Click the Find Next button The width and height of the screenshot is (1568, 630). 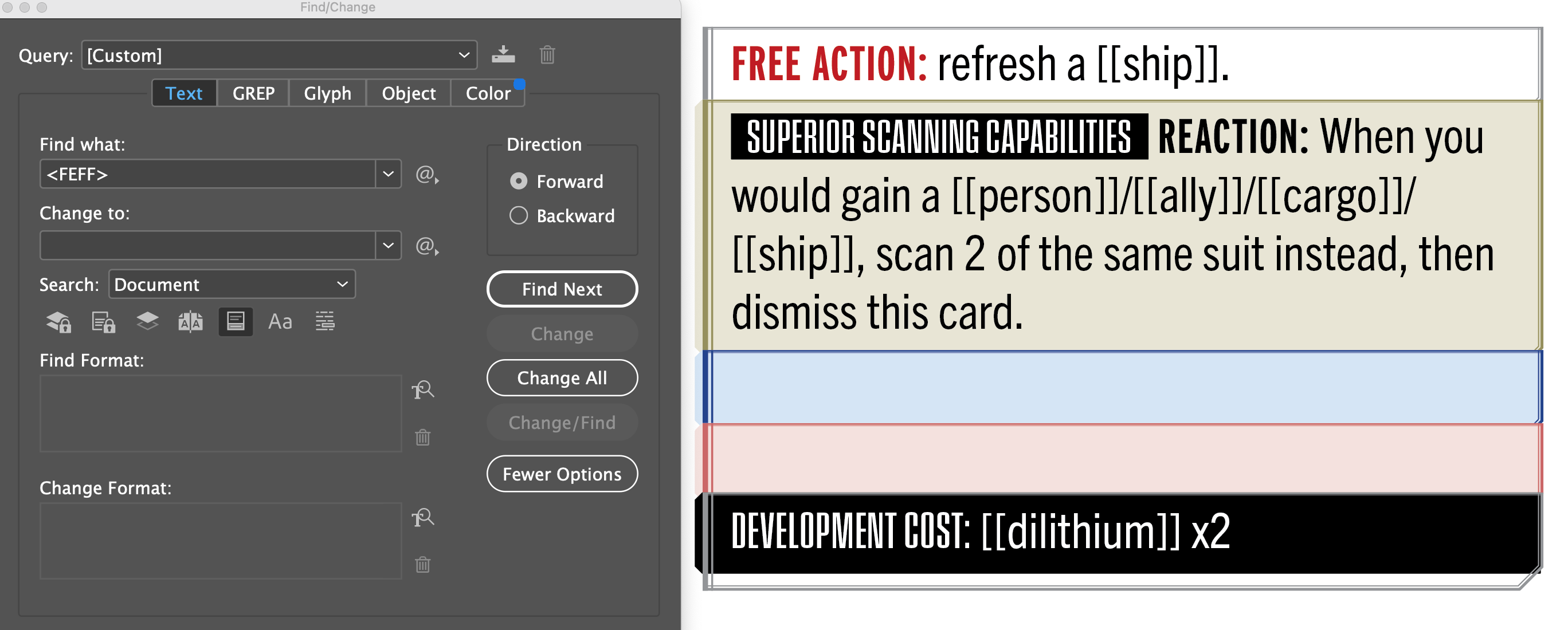563,289
